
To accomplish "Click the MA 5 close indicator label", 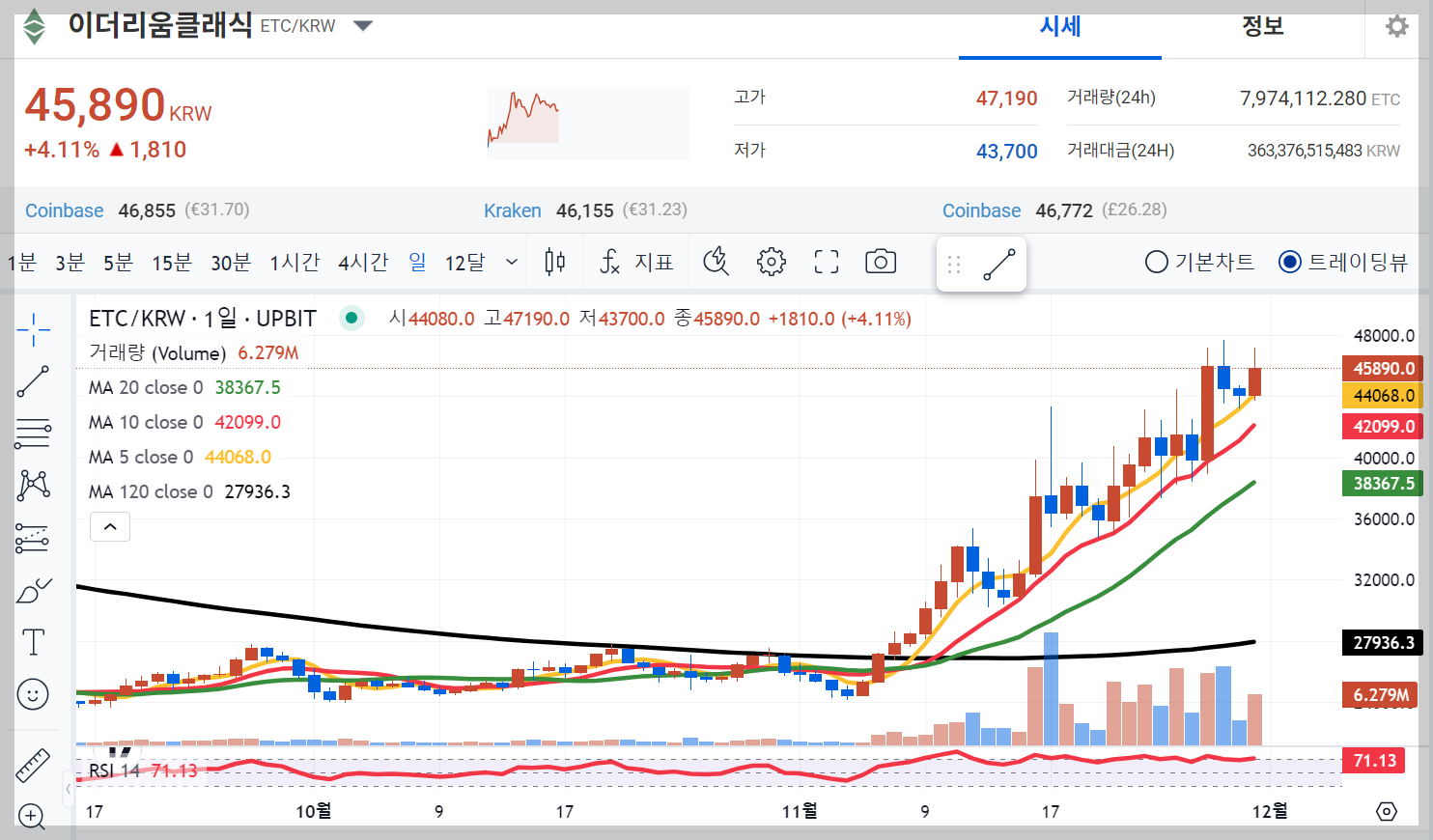I will point(141,457).
